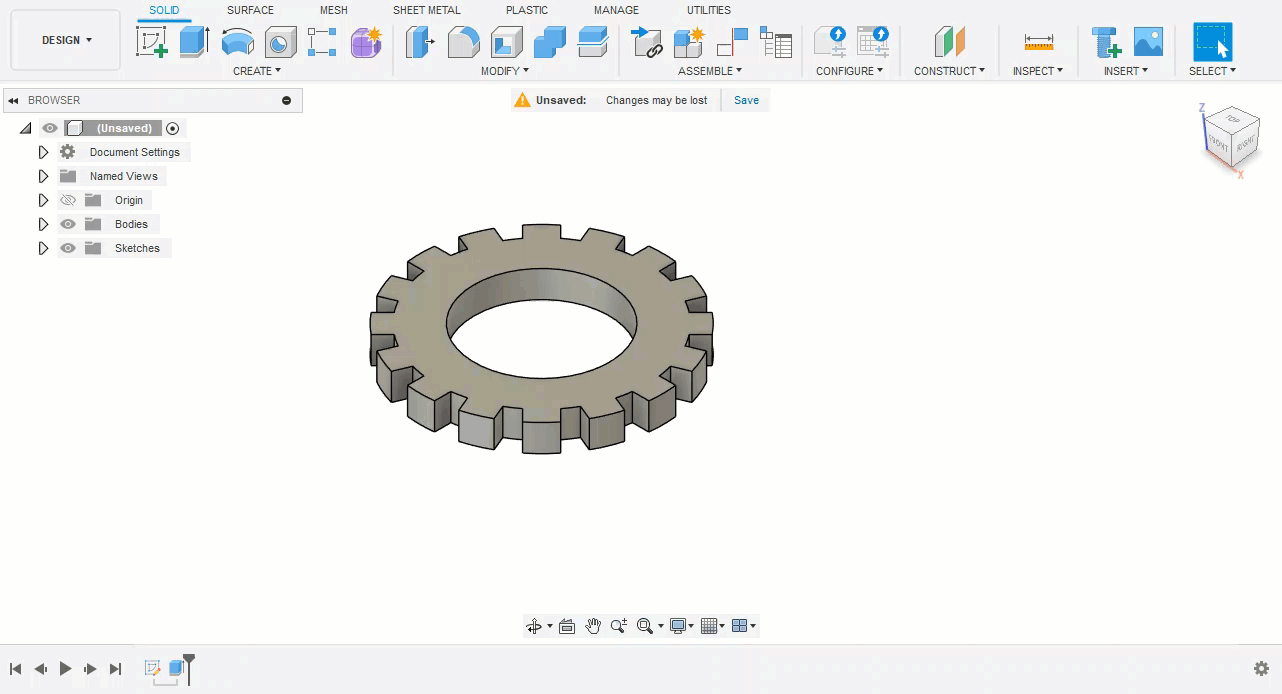This screenshot has width=1282, height=694.
Task: Click the Measure tool icon
Action: tap(1039, 42)
